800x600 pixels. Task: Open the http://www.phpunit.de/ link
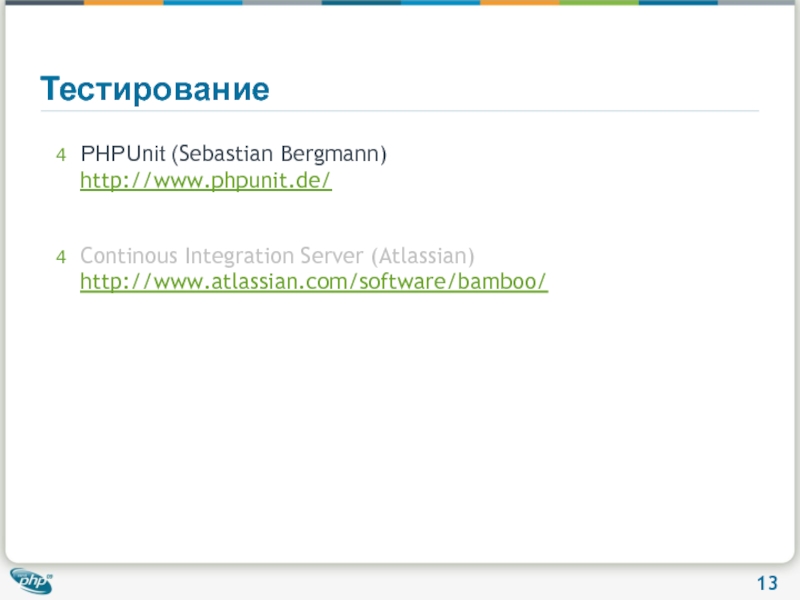tap(206, 181)
